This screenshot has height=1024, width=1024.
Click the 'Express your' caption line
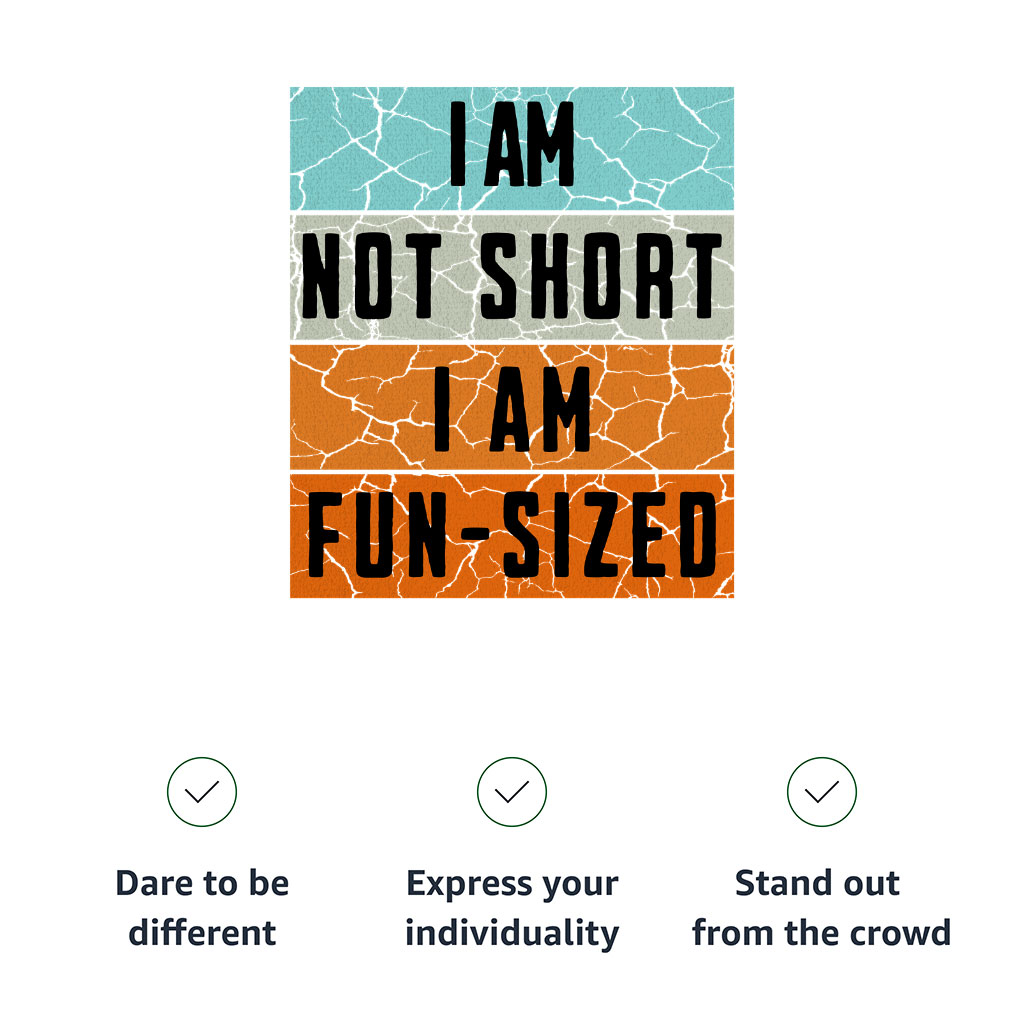tap(511, 885)
